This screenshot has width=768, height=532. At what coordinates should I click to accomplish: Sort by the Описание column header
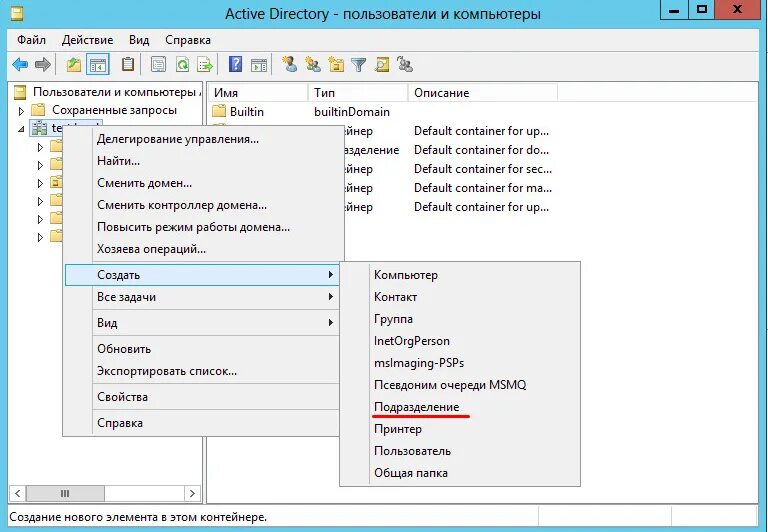click(x=482, y=93)
